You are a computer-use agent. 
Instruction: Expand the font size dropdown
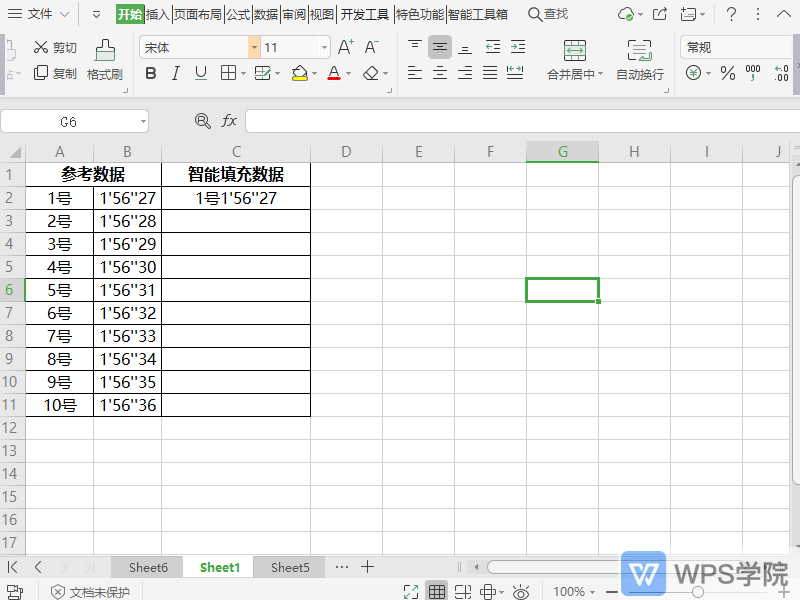325,47
